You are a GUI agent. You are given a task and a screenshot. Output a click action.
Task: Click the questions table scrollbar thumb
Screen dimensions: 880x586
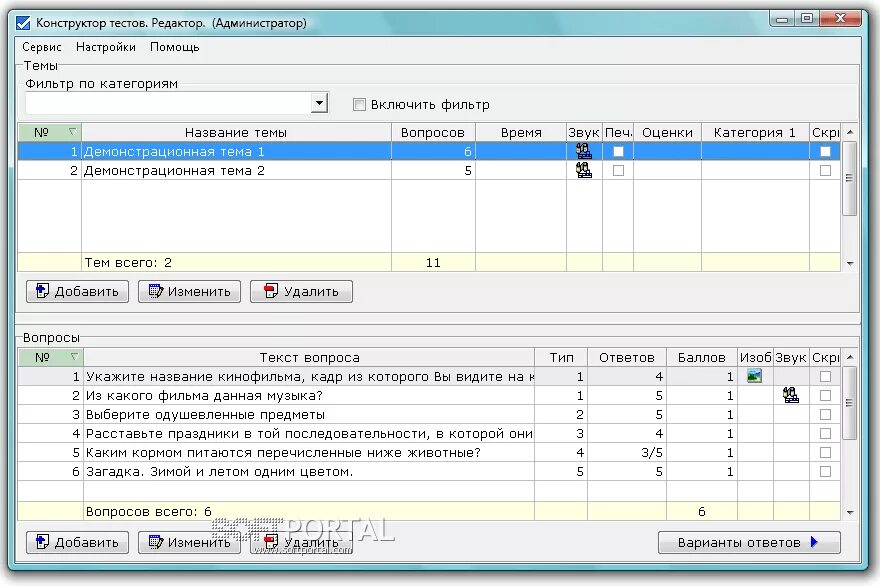(x=850, y=402)
